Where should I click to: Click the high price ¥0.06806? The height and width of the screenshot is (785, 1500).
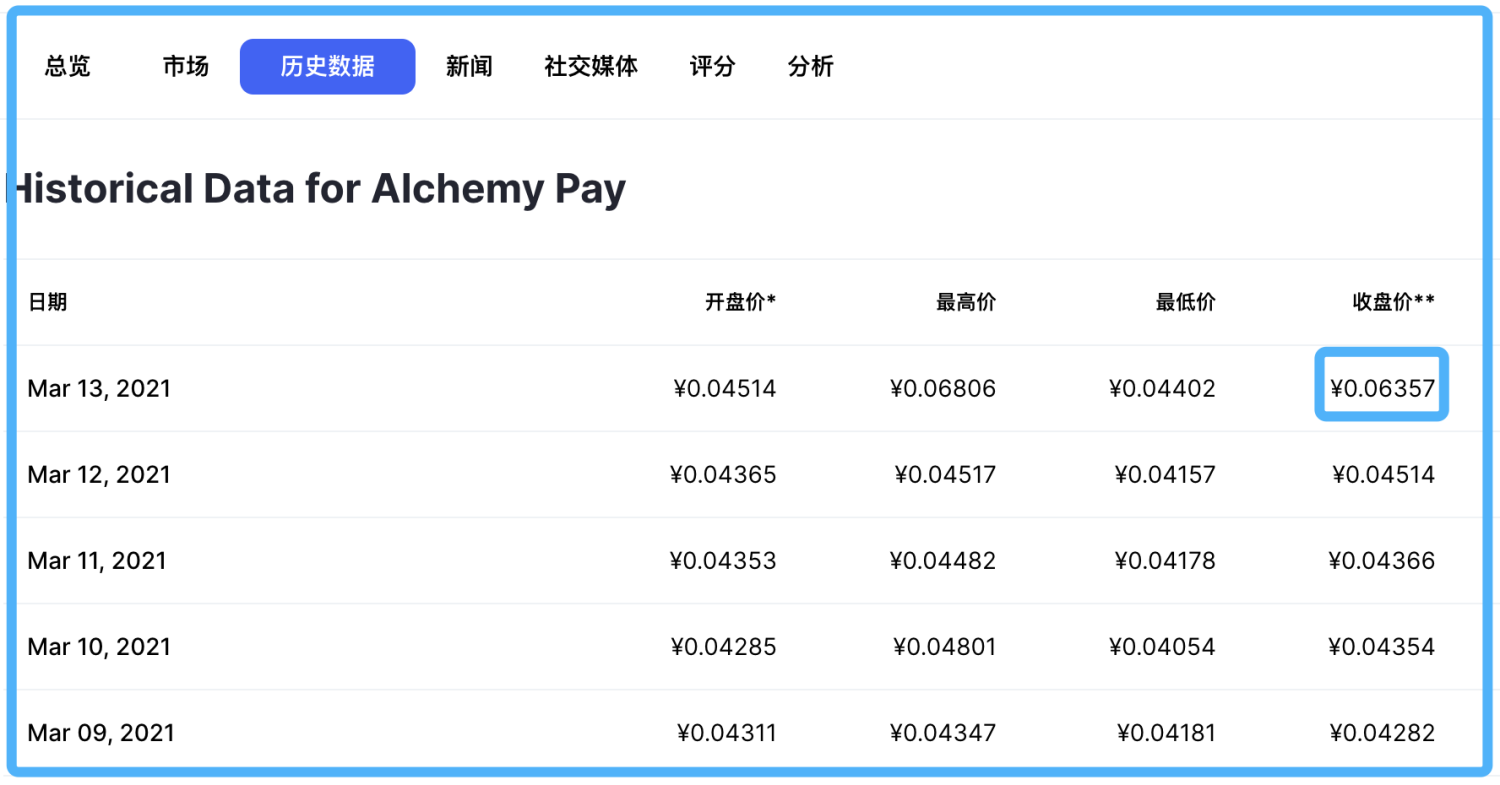(x=943, y=389)
